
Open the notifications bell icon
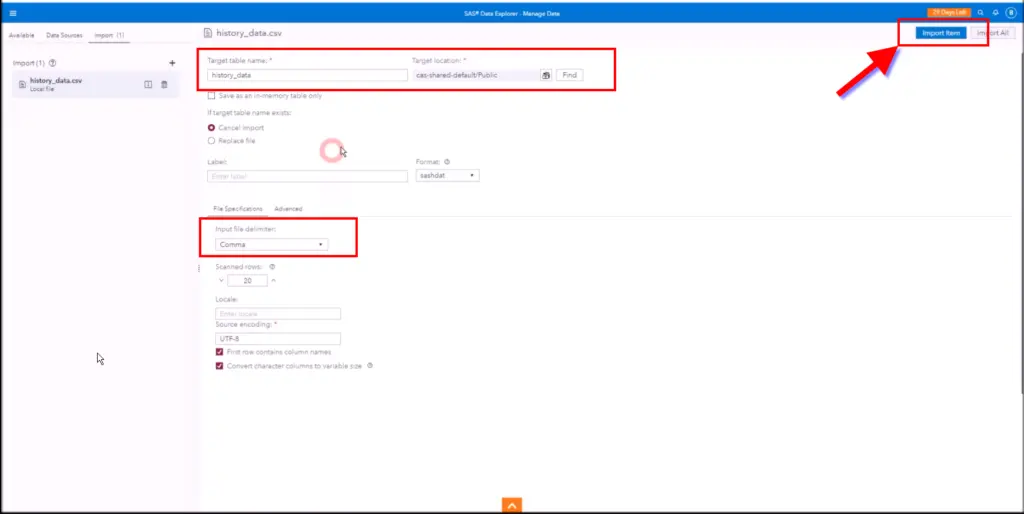[995, 12]
